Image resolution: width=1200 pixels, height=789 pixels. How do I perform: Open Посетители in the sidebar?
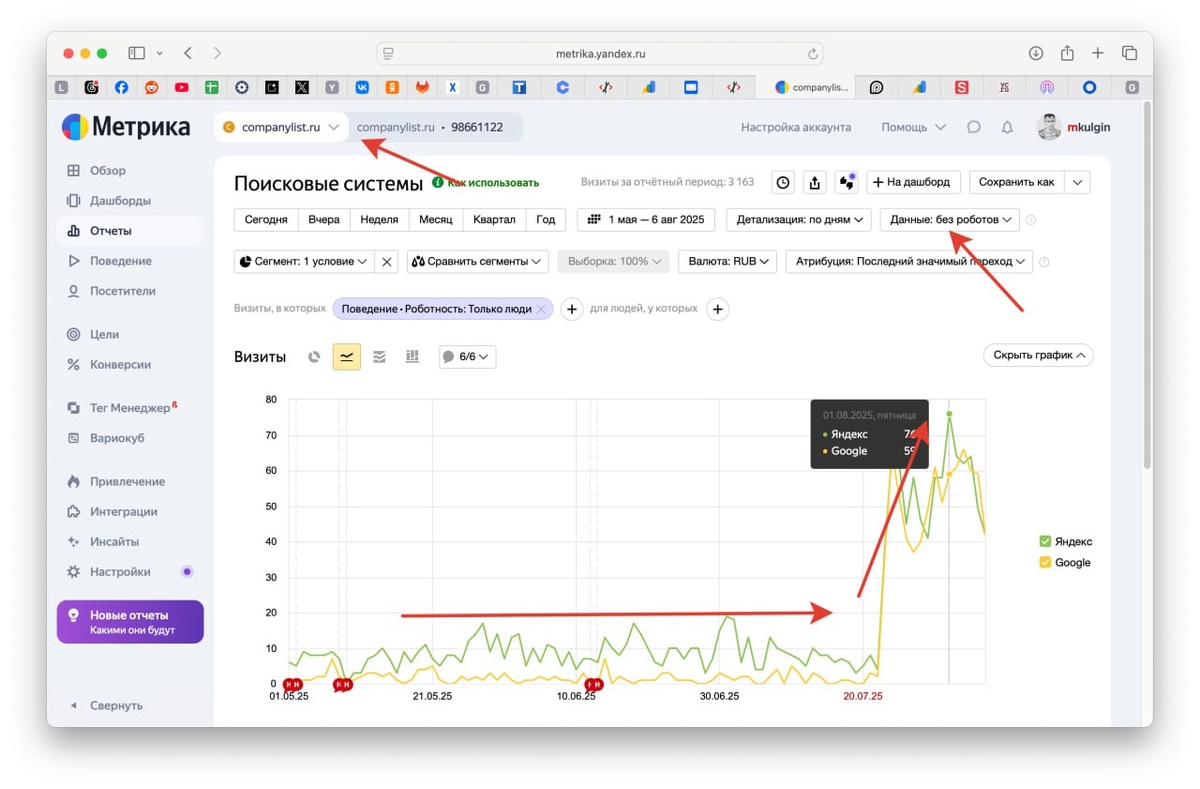[x=111, y=291]
